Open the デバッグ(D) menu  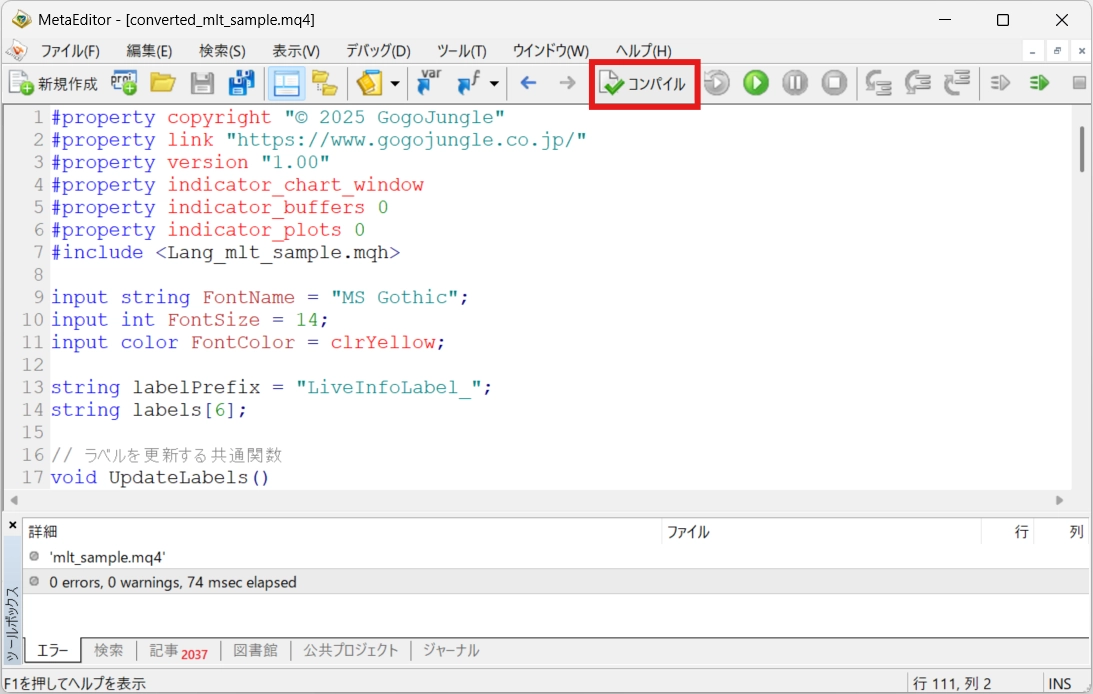coord(378,51)
